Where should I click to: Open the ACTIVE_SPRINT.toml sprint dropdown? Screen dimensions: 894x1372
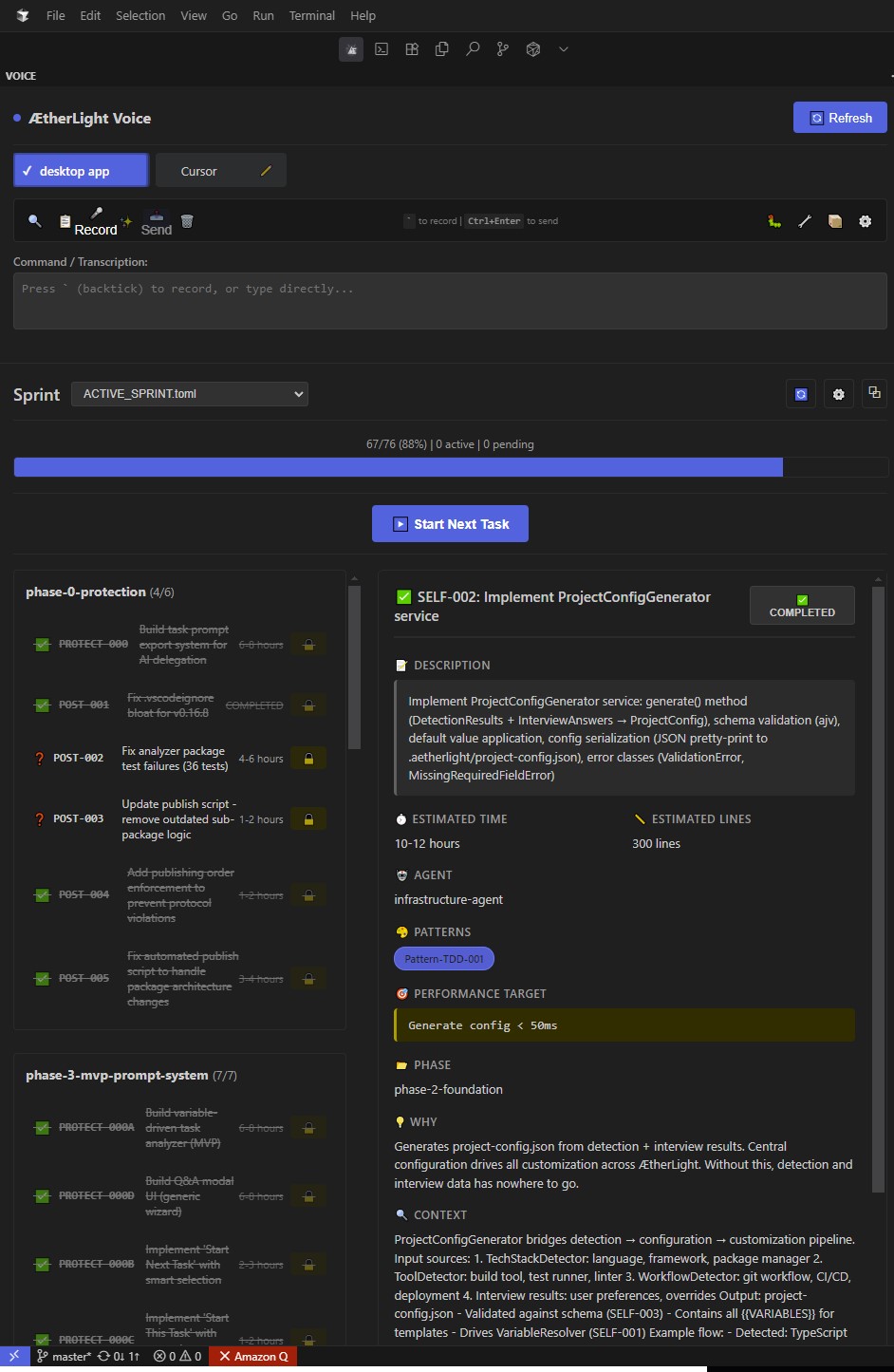click(189, 393)
